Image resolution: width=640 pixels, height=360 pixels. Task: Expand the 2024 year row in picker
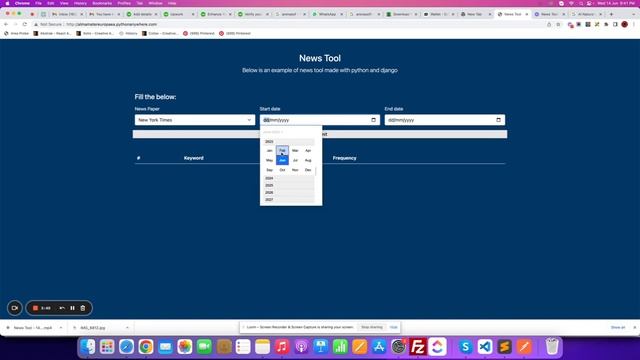point(289,178)
